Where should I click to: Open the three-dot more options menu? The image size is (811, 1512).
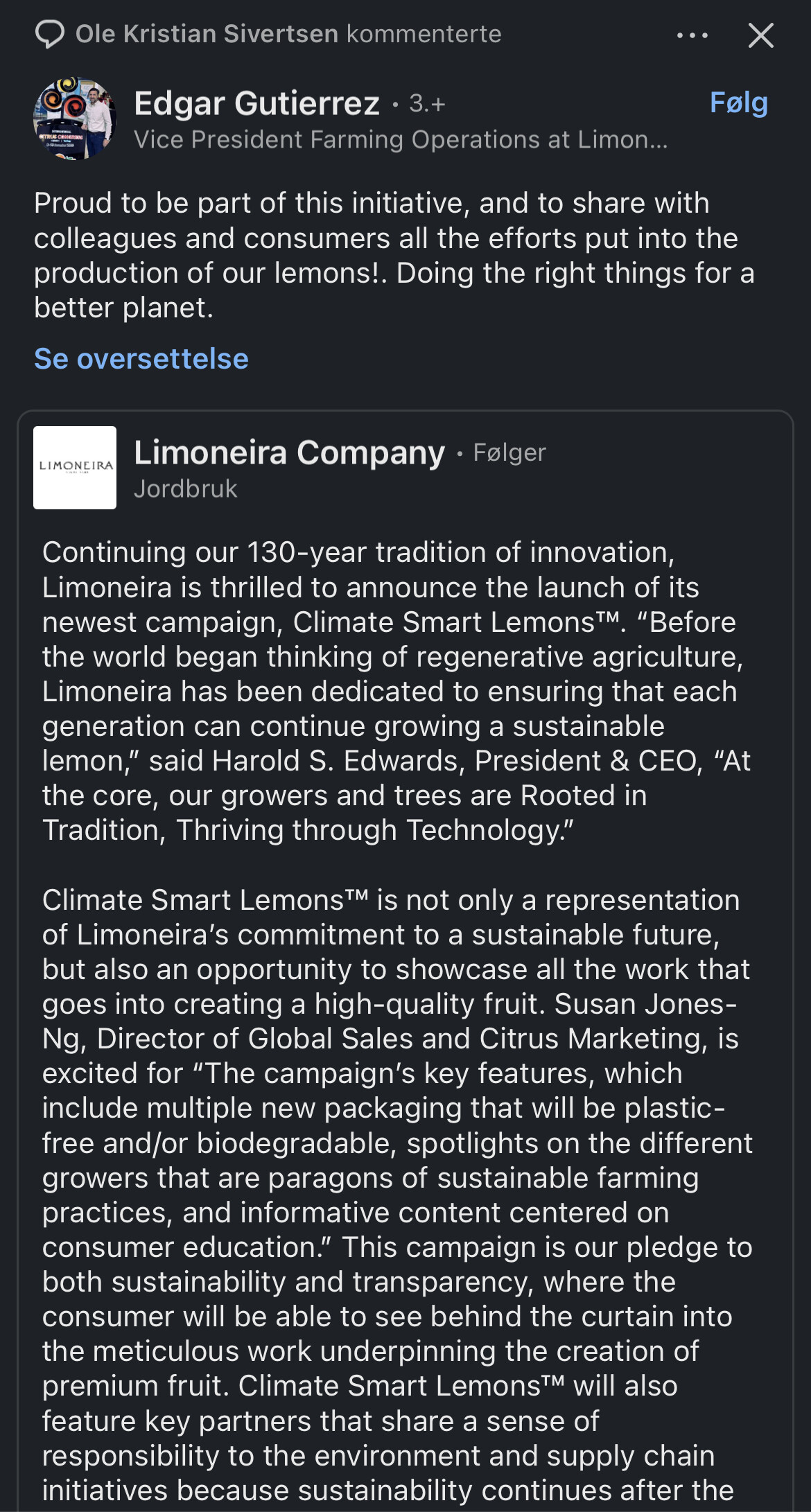point(692,35)
